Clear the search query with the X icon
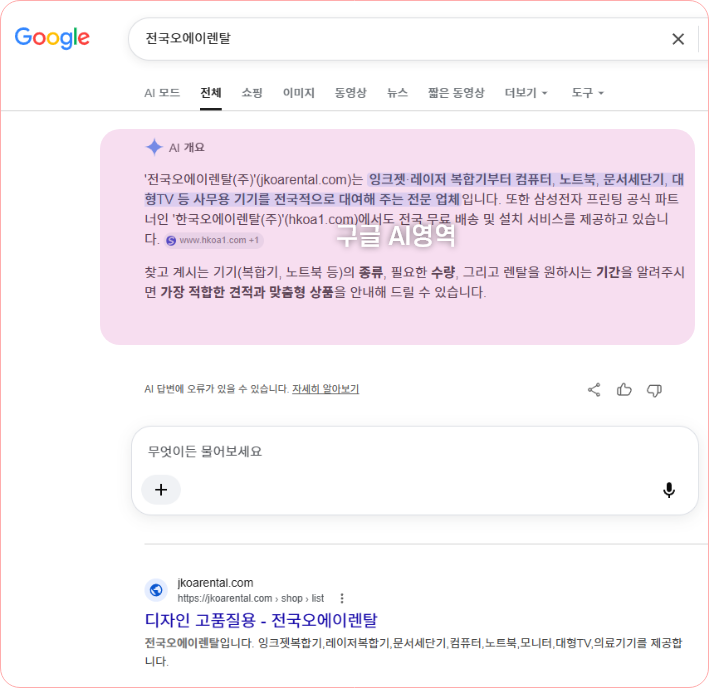This screenshot has height=688, width=709. click(678, 39)
